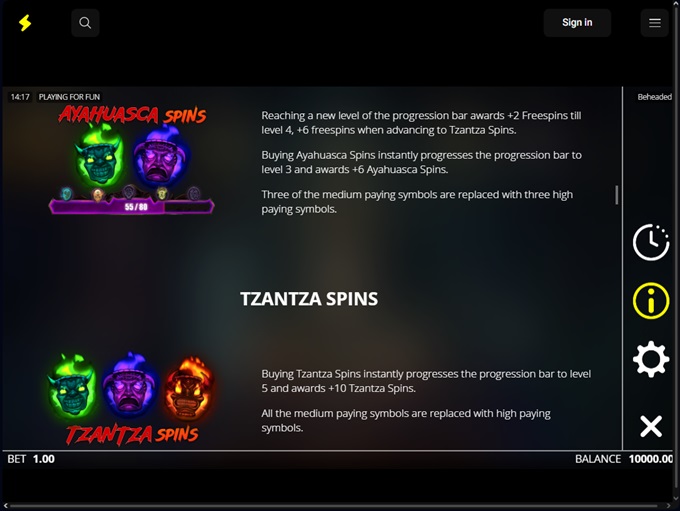Open the search magnifier icon

pyautogui.click(x=85, y=23)
